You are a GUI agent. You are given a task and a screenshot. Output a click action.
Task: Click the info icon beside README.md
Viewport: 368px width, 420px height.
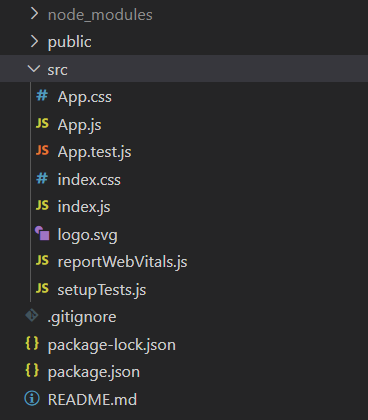[32, 398]
